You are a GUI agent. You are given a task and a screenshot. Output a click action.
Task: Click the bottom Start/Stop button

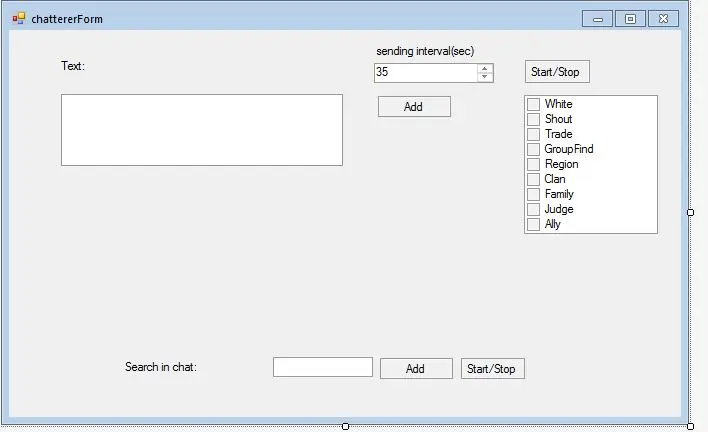pos(492,369)
